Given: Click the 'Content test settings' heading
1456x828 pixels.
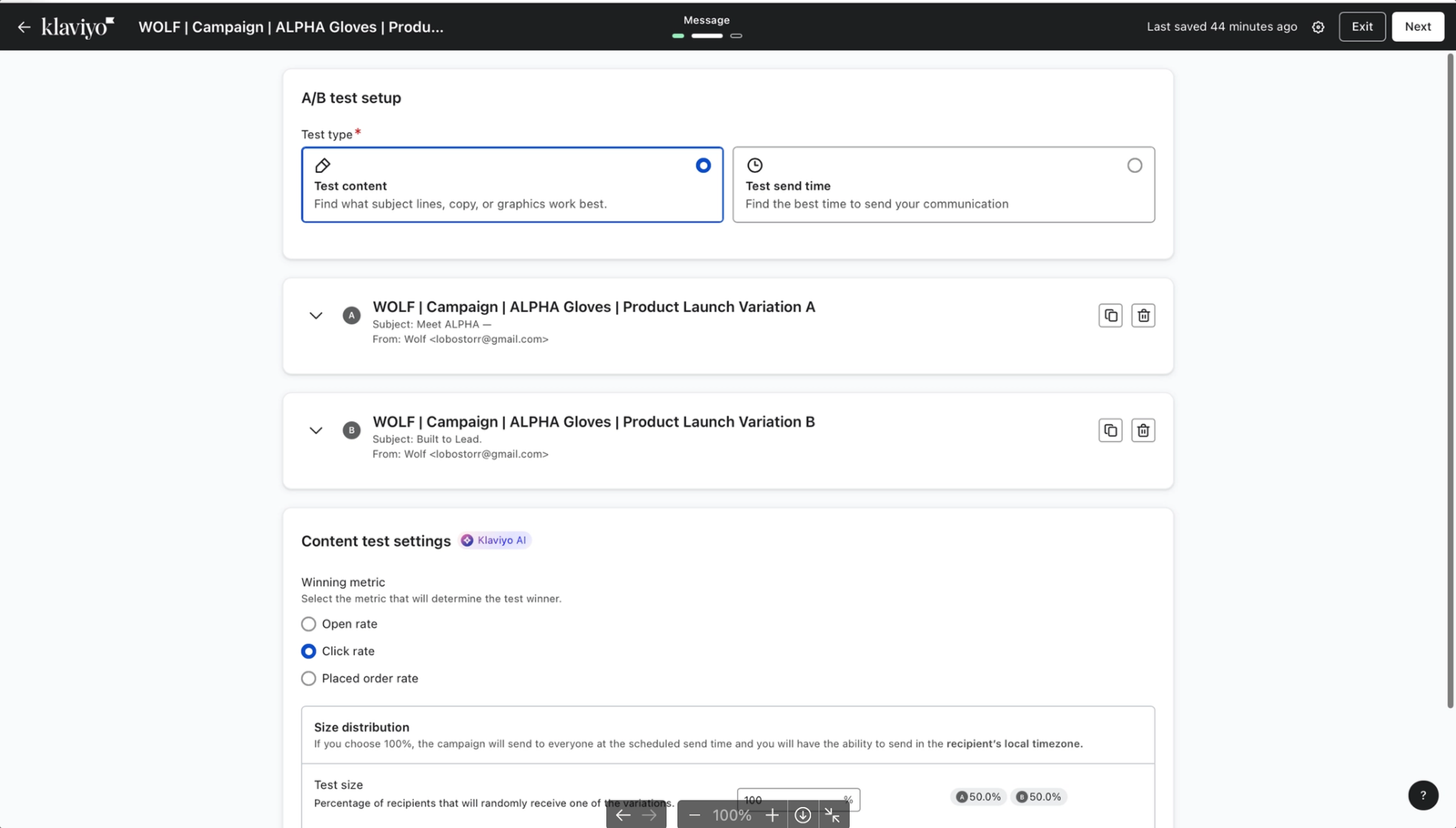Looking at the screenshot, I should (376, 541).
